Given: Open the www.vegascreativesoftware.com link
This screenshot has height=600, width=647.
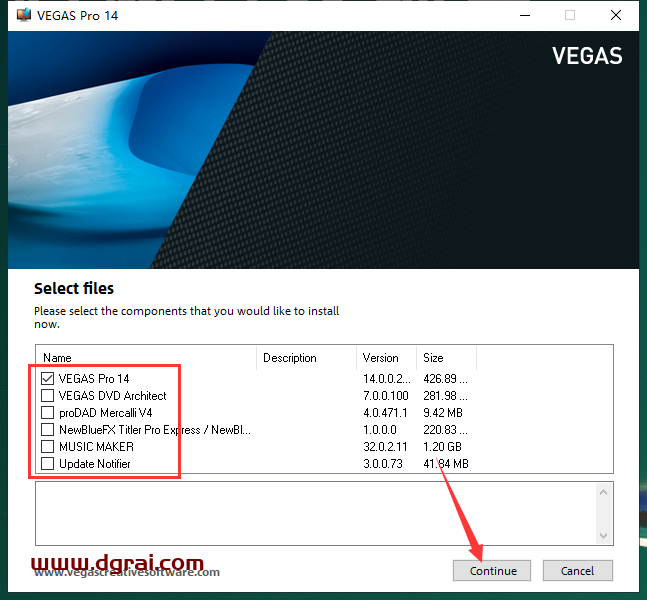Looking at the screenshot, I should click(x=127, y=573).
